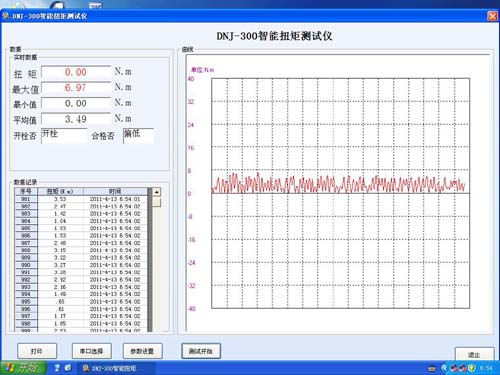Image resolution: width=500 pixels, height=375 pixels.
Task: Click the 开栓否 status field
Action: coord(64,136)
